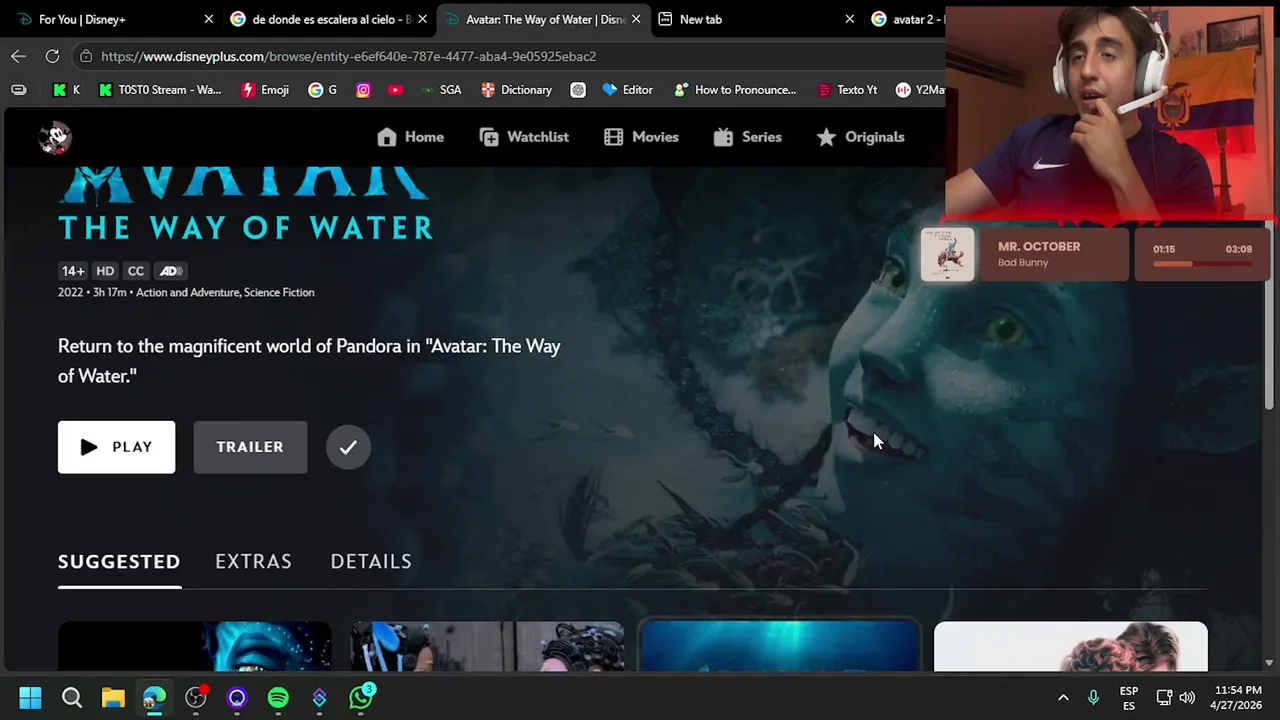Open the Dictionary bookmark
Screen dimensions: 1280x720
tap(516, 90)
